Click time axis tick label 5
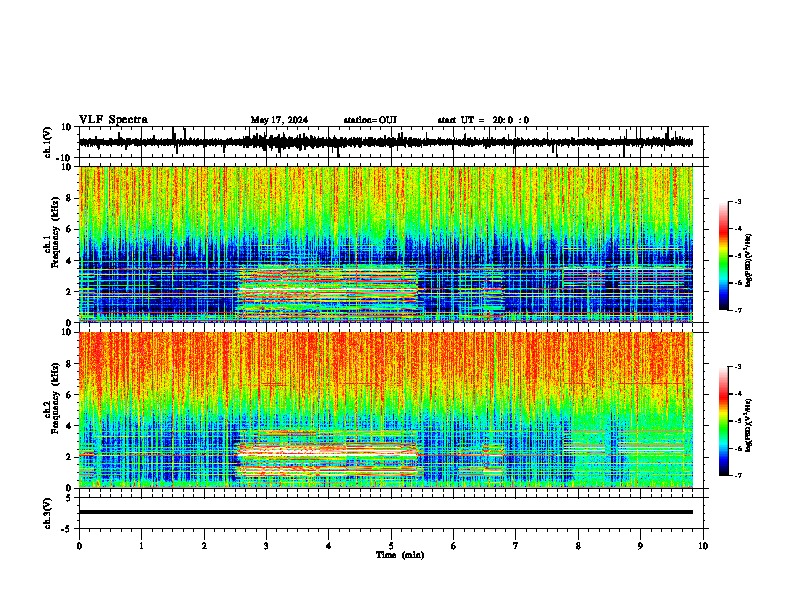Image resolution: width=792 pixels, height=612 pixels. pos(391,546)
